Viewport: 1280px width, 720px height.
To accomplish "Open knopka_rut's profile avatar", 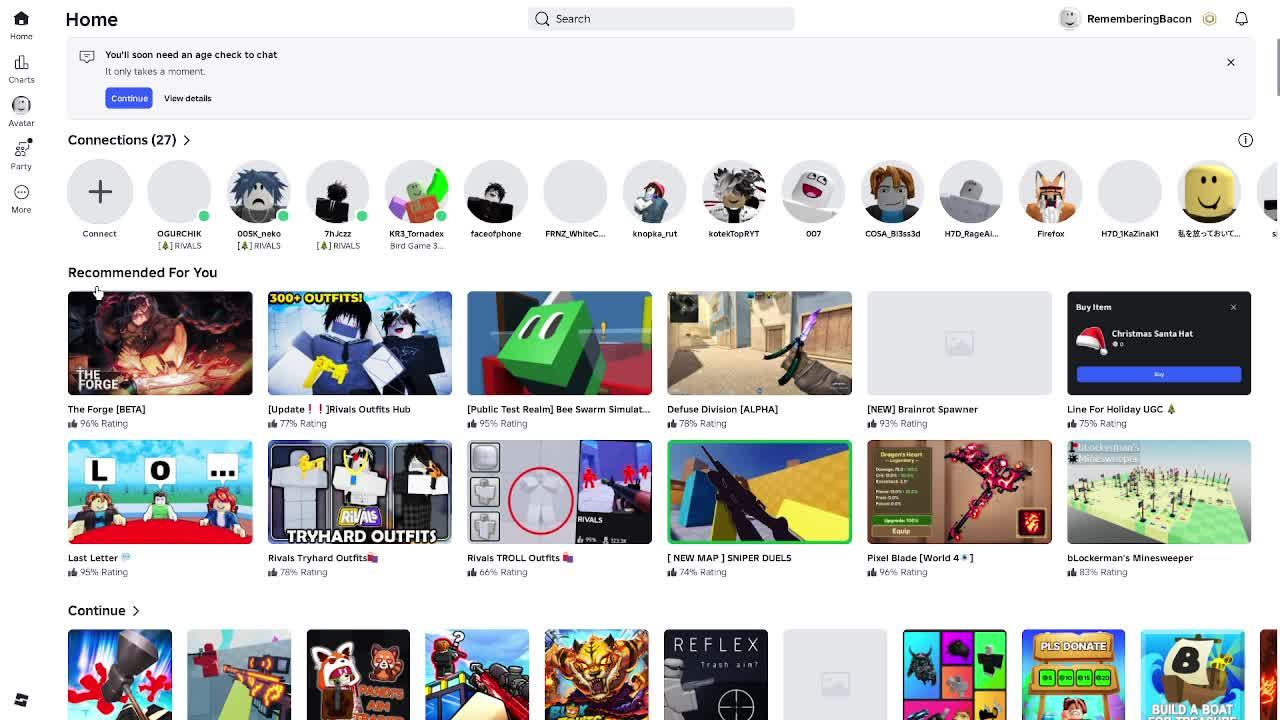I will click(655, 191).
